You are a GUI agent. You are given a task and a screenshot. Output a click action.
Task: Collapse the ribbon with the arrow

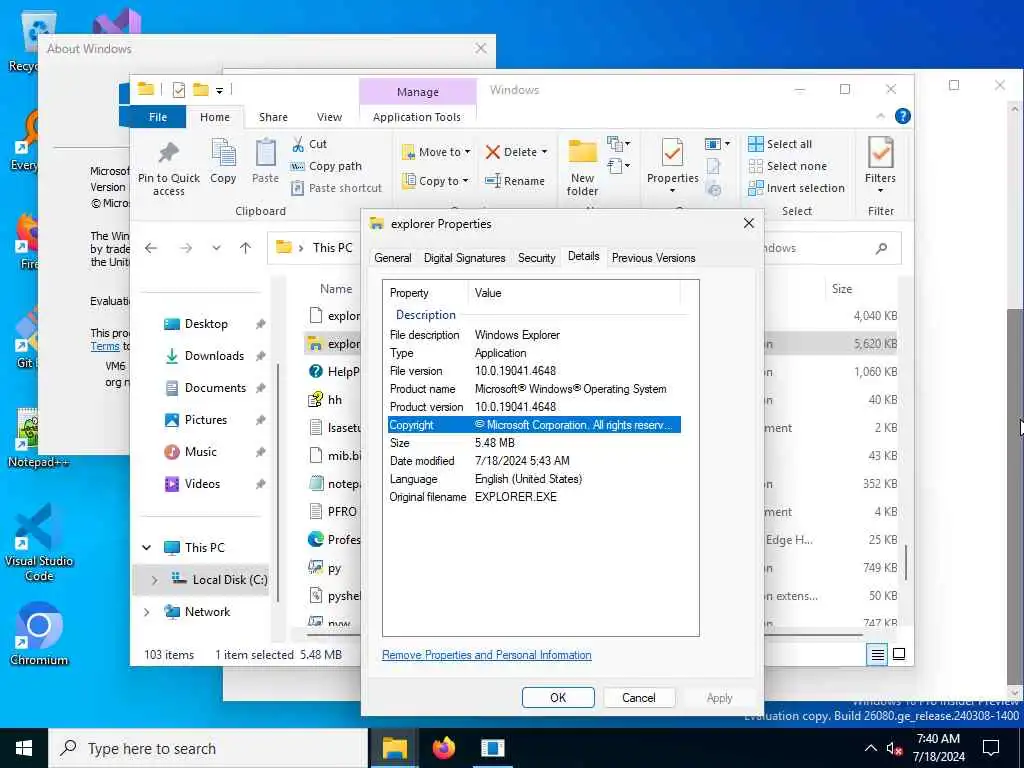coord(880,116)
